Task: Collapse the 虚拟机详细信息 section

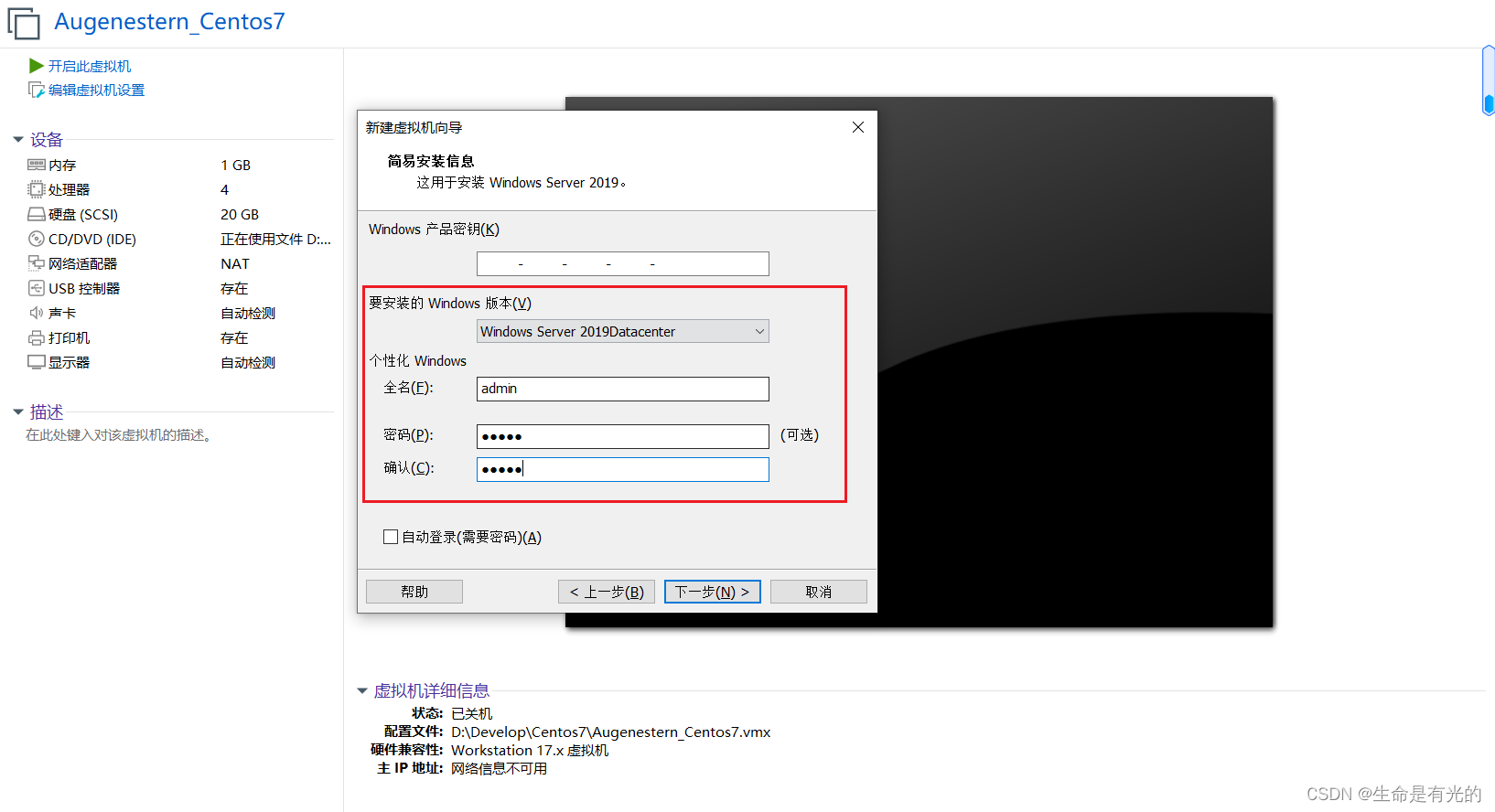Action: coord(362,691)
